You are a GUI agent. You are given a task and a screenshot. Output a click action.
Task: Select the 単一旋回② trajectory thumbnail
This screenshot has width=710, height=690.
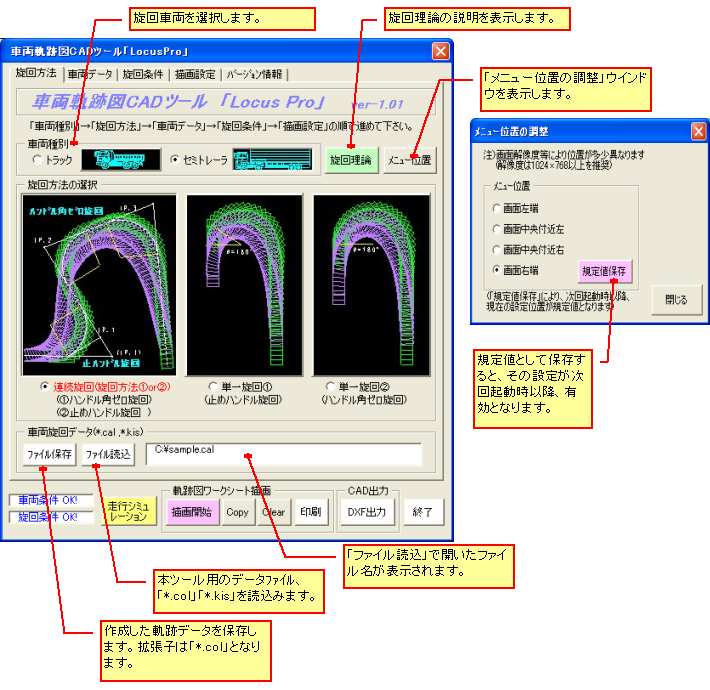(x=372, y=285)
